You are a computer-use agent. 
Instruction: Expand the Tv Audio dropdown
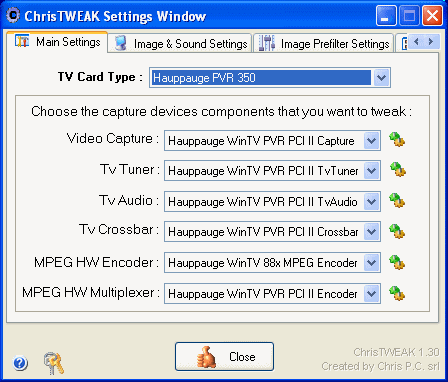coord(371,201)
